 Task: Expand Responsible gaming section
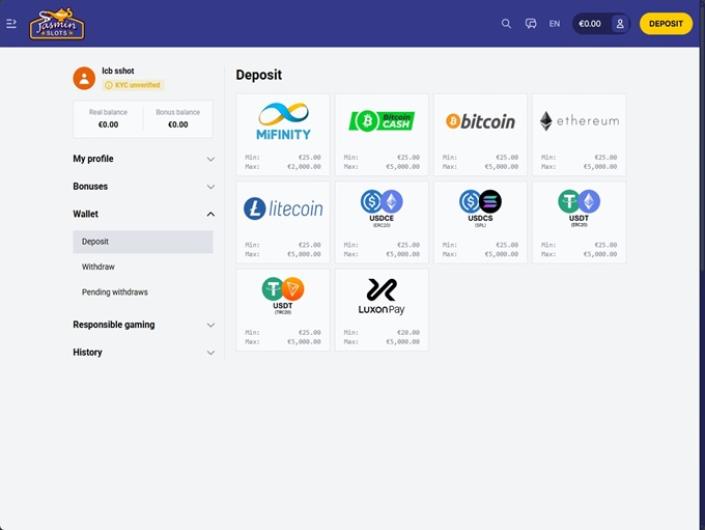point(143,325)
